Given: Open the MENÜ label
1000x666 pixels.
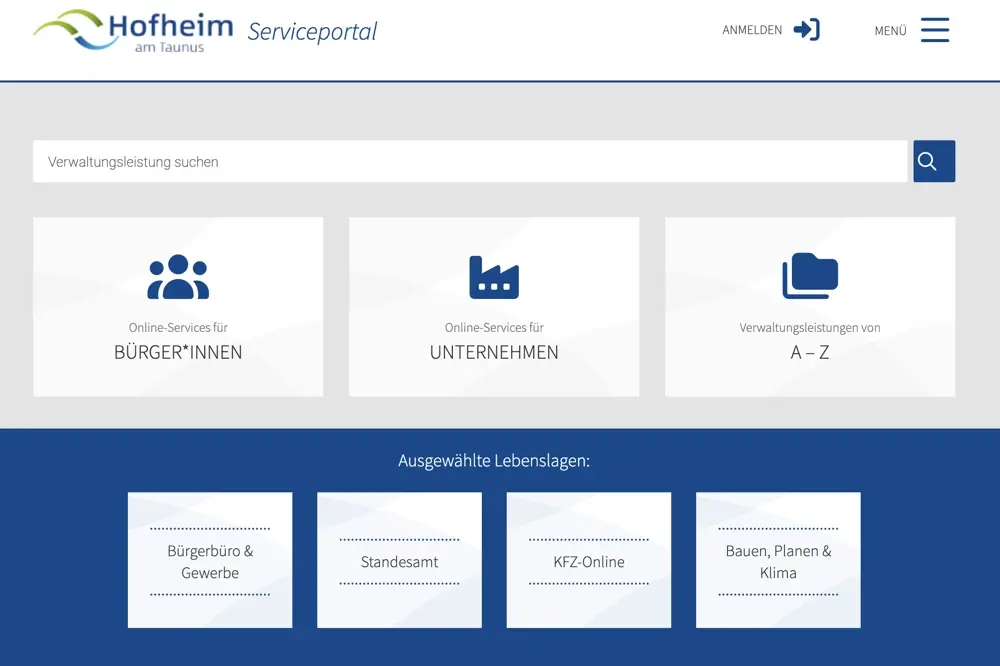Looking at the screenshot, I should (x=890, y=31).
